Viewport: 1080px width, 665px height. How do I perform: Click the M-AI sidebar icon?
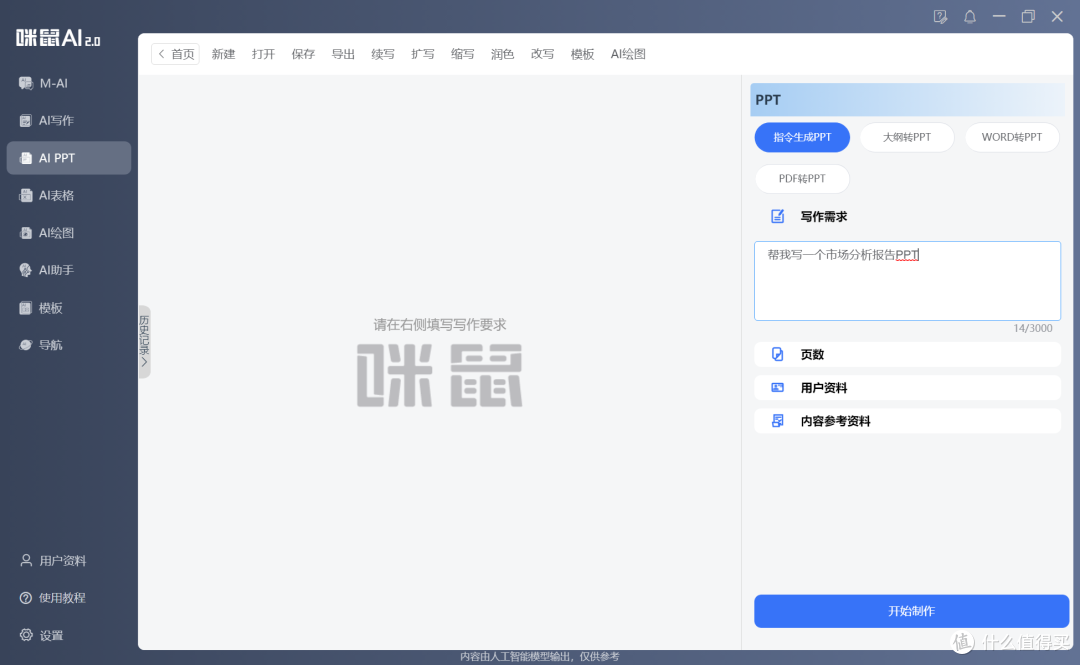[x=25, y=83]
